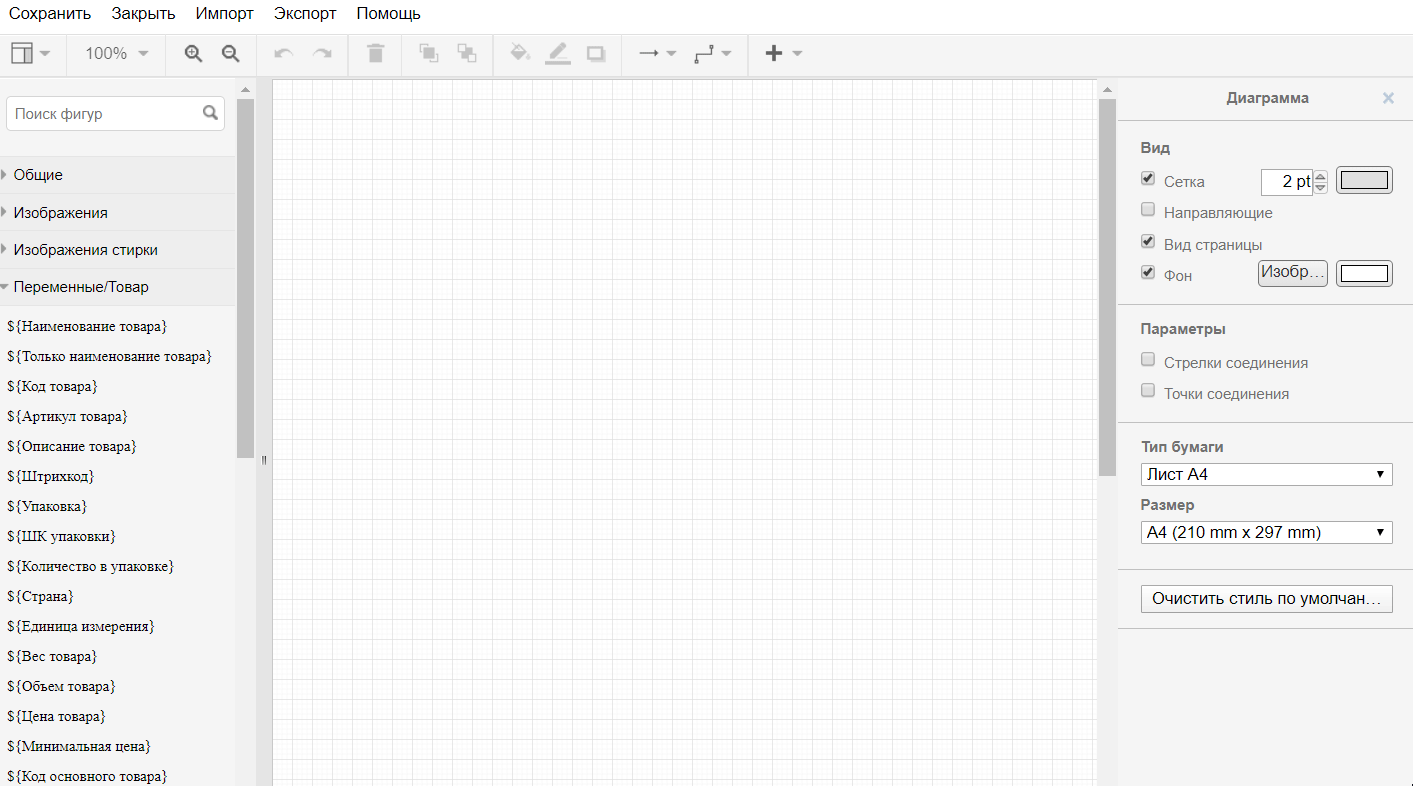Click the line color pencil icon

tap(557, 54)
